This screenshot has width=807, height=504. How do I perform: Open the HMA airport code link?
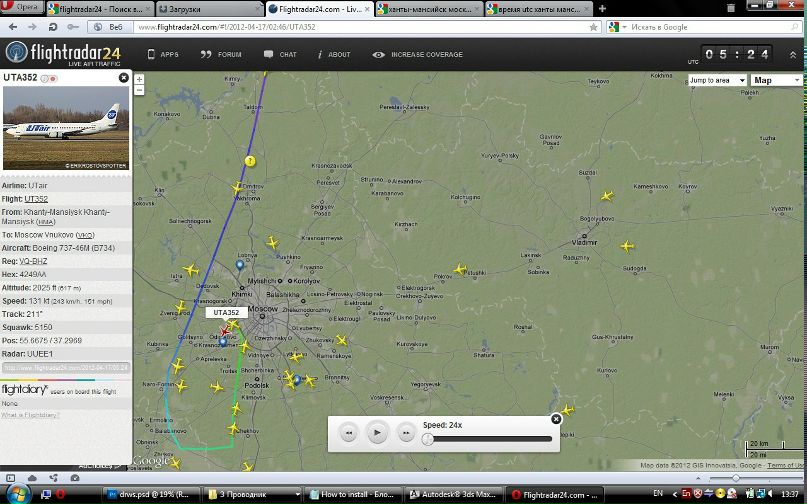click(x=46, y=222)
